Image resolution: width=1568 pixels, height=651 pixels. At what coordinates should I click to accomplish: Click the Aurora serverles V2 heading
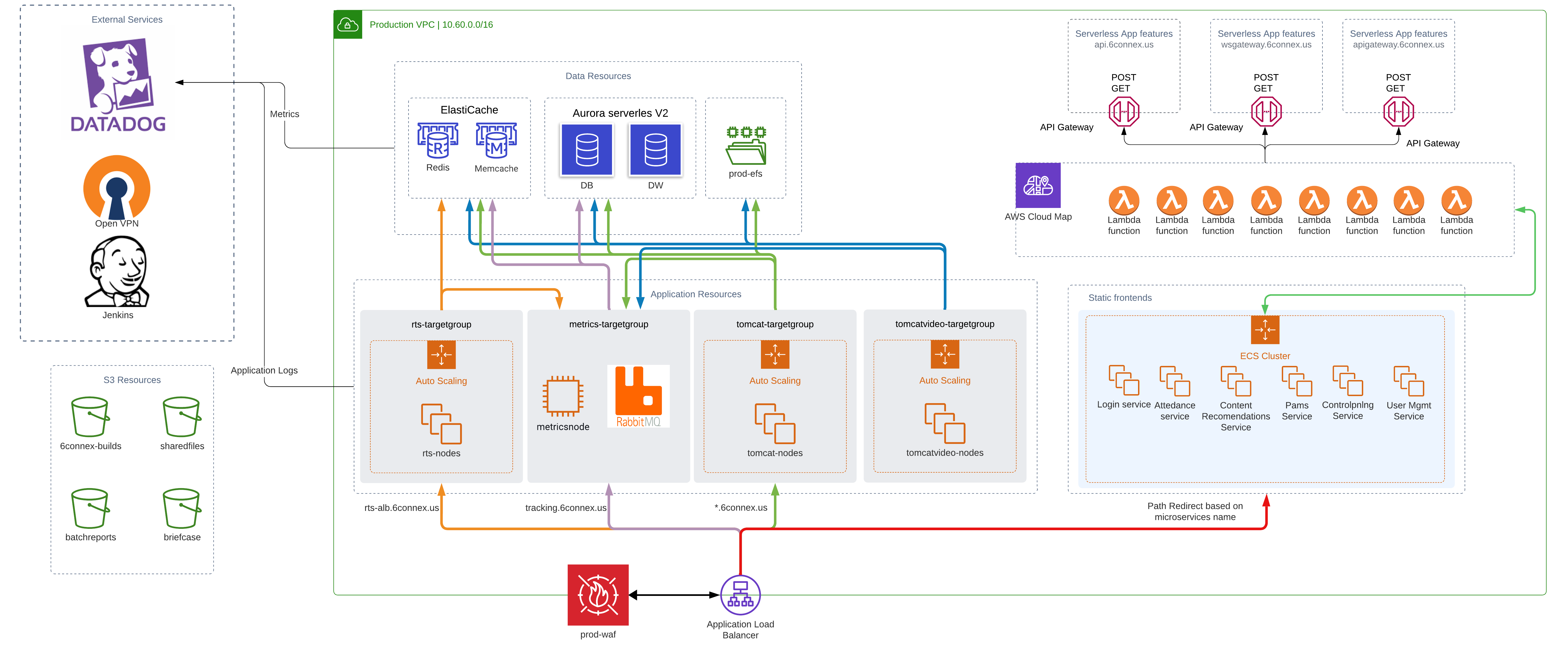620,113
